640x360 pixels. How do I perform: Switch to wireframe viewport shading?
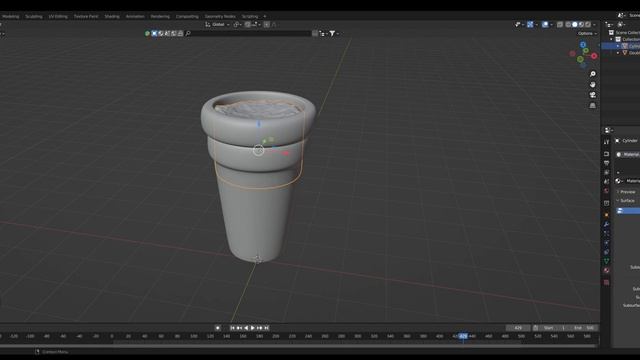(x=568, y=24)
